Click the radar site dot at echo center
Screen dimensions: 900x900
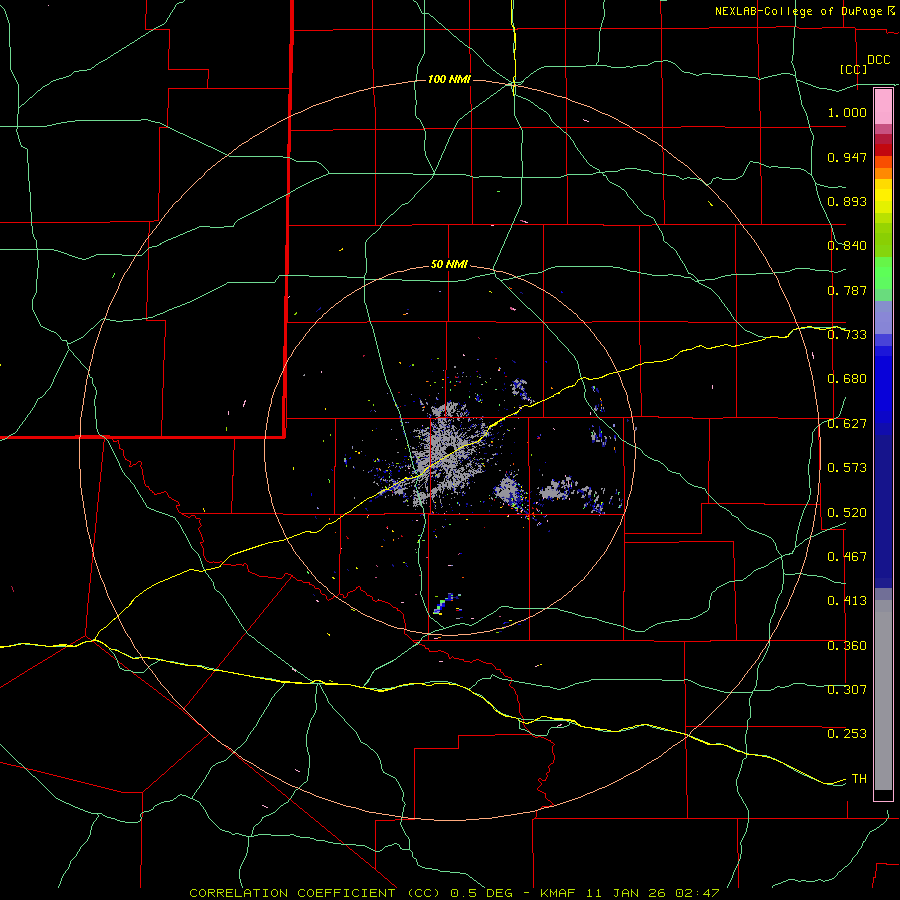(450, 448)
